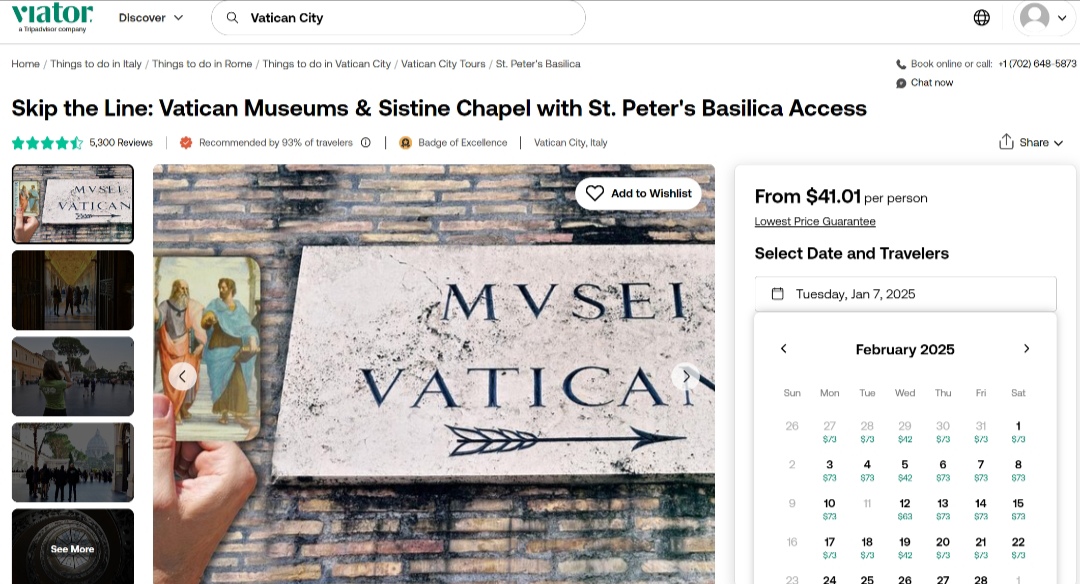Click the See More photos thumbnail
The width and height of the screenshot is (1080, 584).
coord(73,547)
